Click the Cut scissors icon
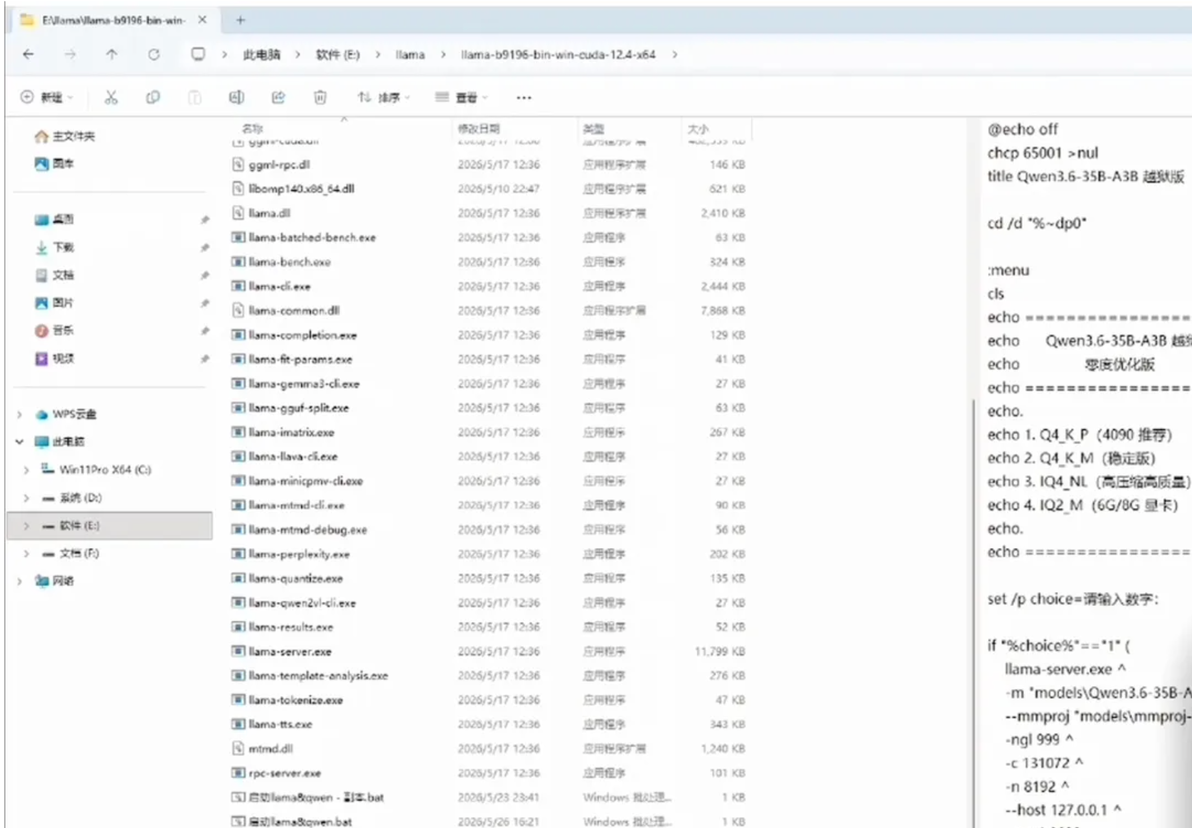This screenshot has width=1192, height=828. pyautogui.click(x=111, y=97)
